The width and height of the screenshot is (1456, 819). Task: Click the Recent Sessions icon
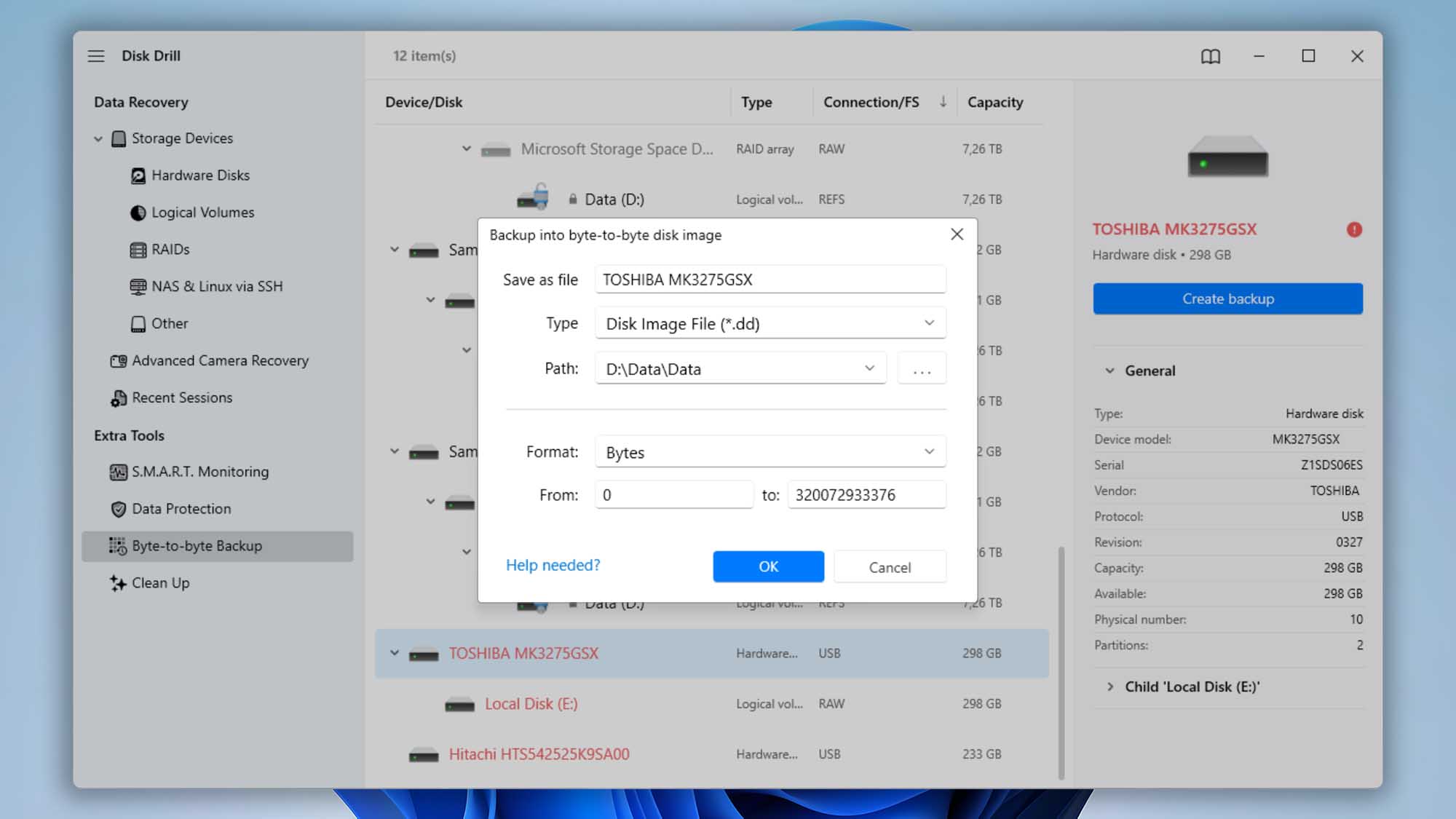click(x=118, y=398)
